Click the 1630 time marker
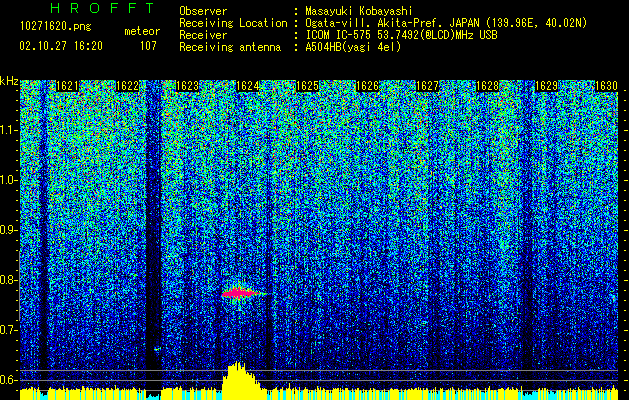This screenshot has height=400, width=629. (606, 86)
